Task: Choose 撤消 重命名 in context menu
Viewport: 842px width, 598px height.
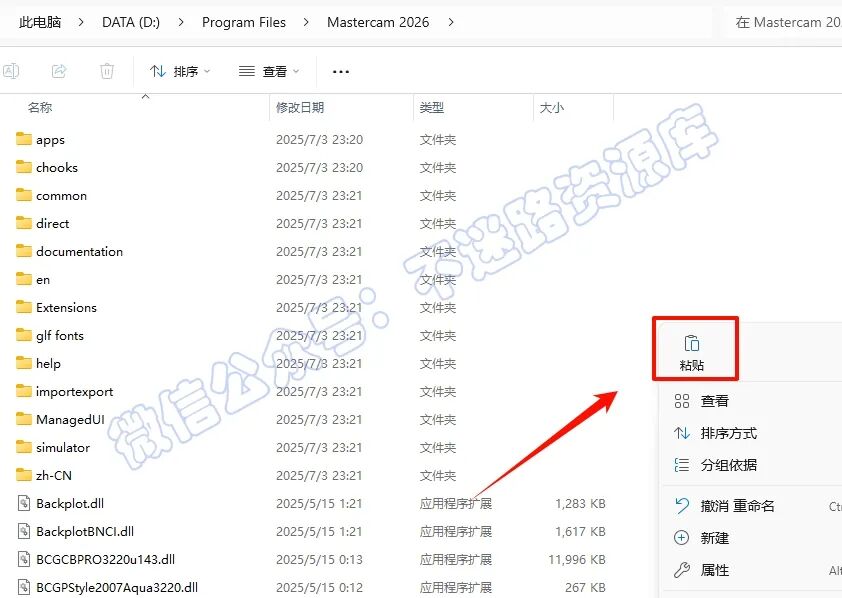Action: [738, 506]
